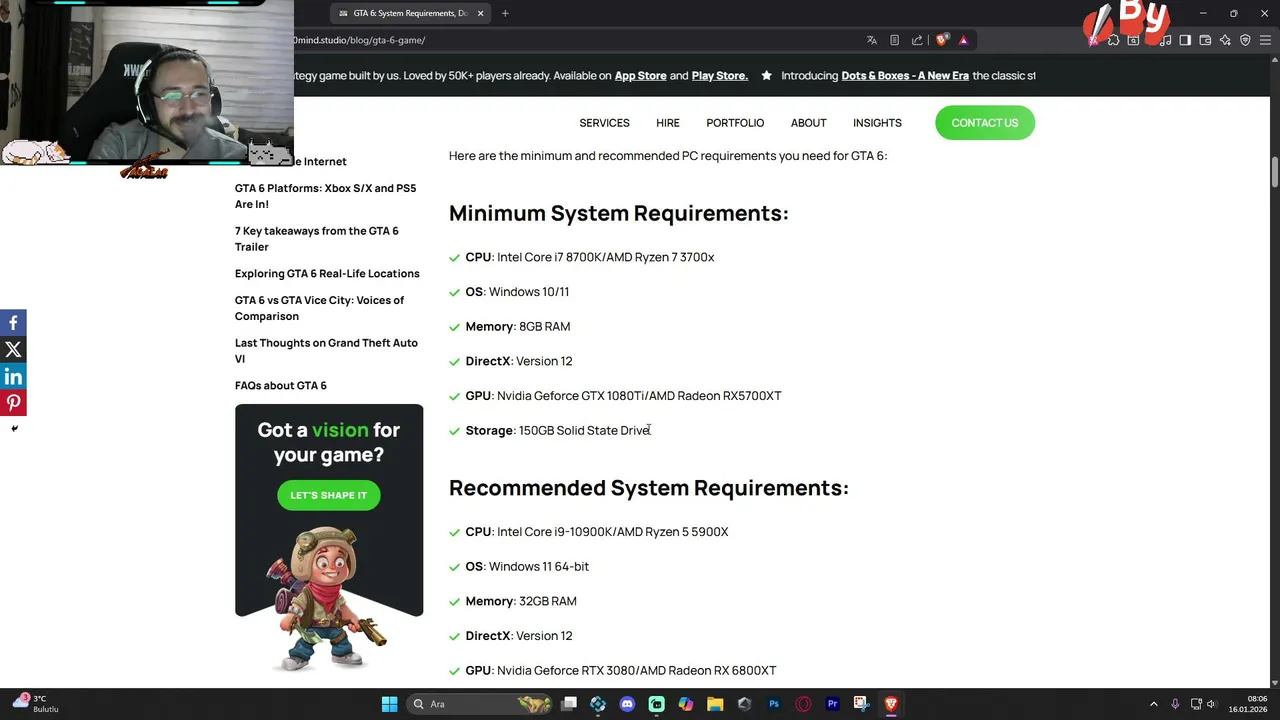
Task: Open Photoshop from the taskbar
Action: click(x=773, y=704)
